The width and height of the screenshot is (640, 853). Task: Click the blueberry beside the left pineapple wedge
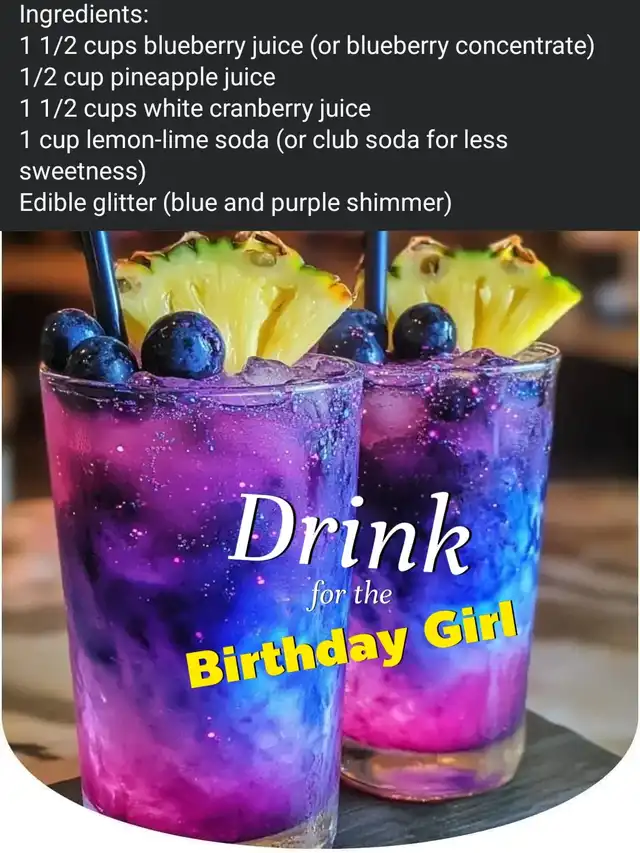(183, 344)
